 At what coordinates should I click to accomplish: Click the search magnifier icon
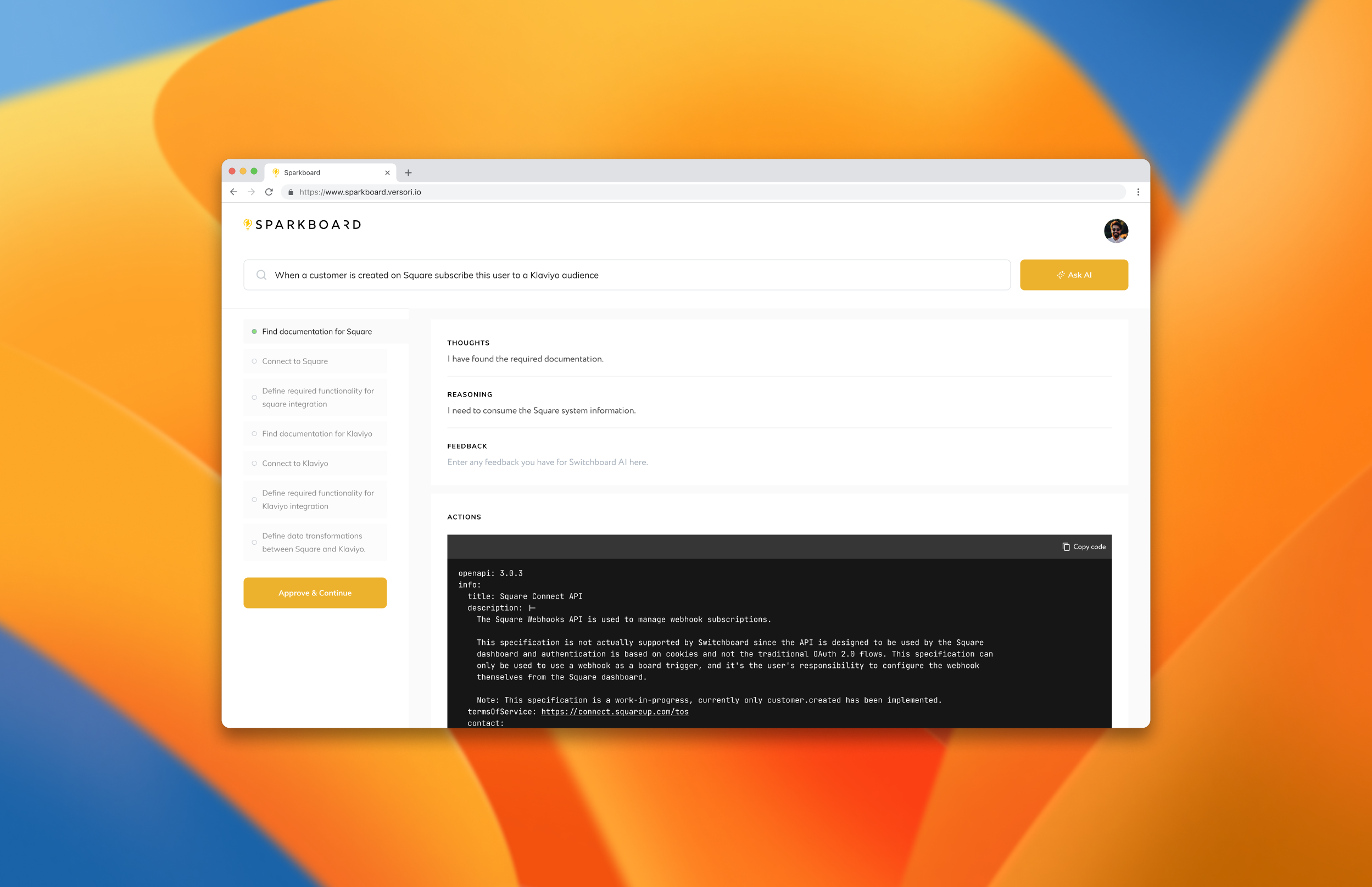coord(261,275)
